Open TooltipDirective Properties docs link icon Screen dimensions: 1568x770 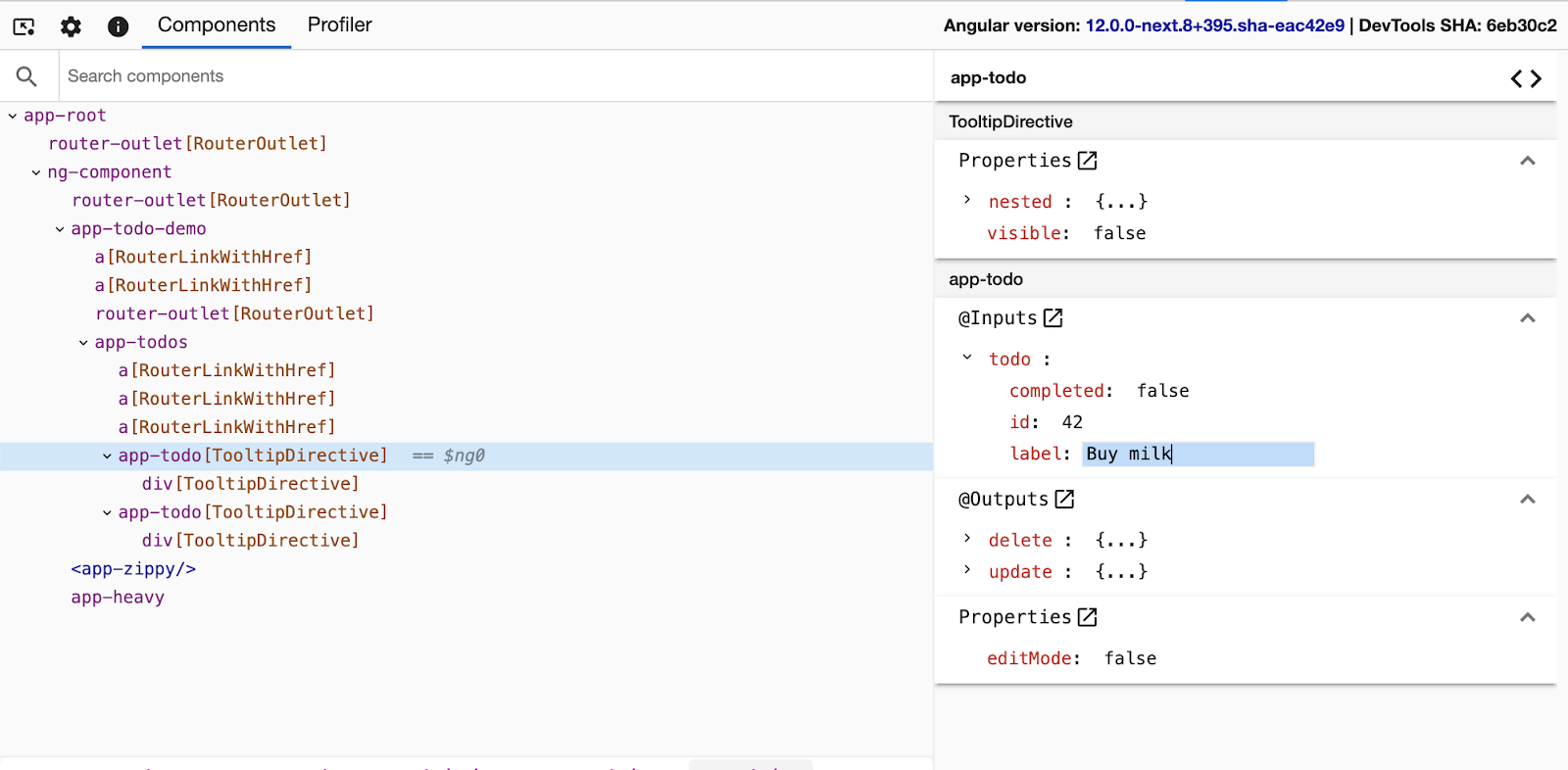(1087, 161)
